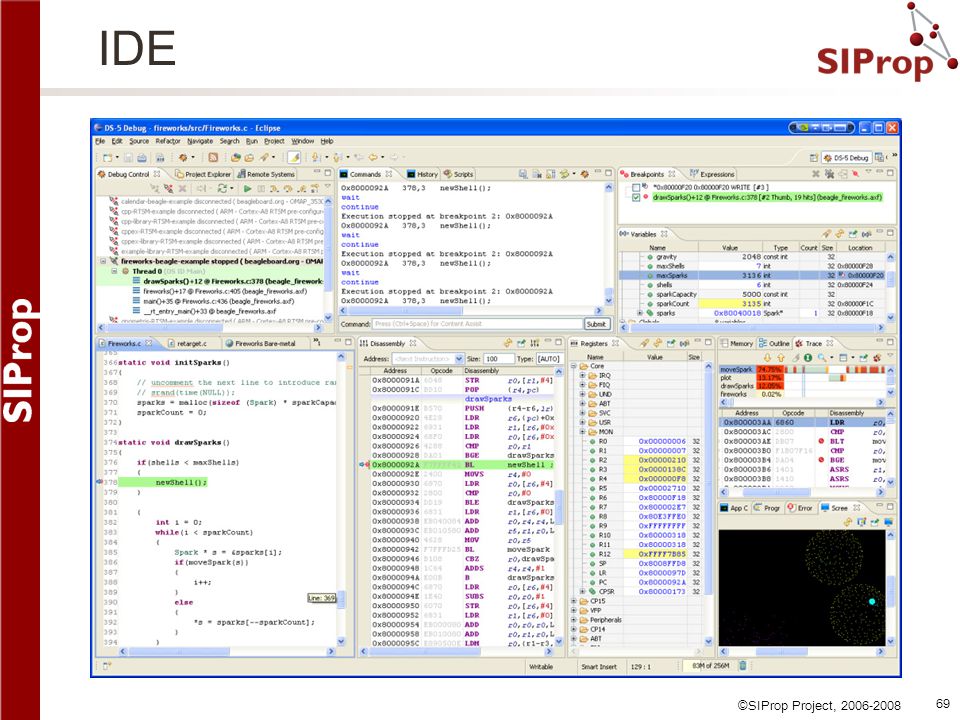Click the red skip-all-breakpoints icon
The width and height of the screenshot is (960, 720).
855,174
